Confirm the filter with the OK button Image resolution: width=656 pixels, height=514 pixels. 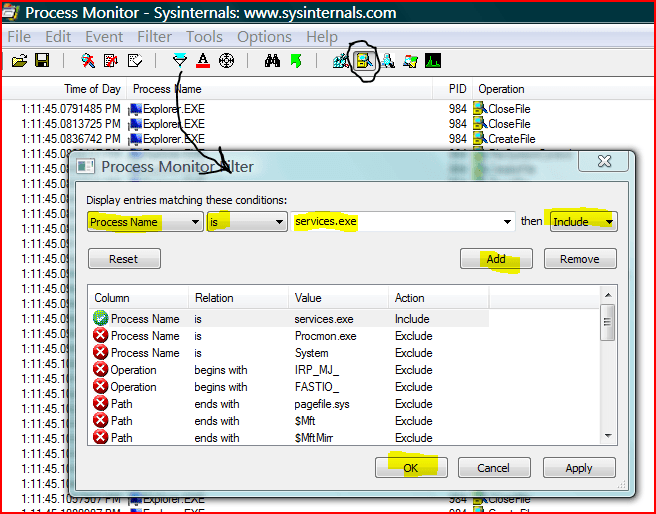411,467
